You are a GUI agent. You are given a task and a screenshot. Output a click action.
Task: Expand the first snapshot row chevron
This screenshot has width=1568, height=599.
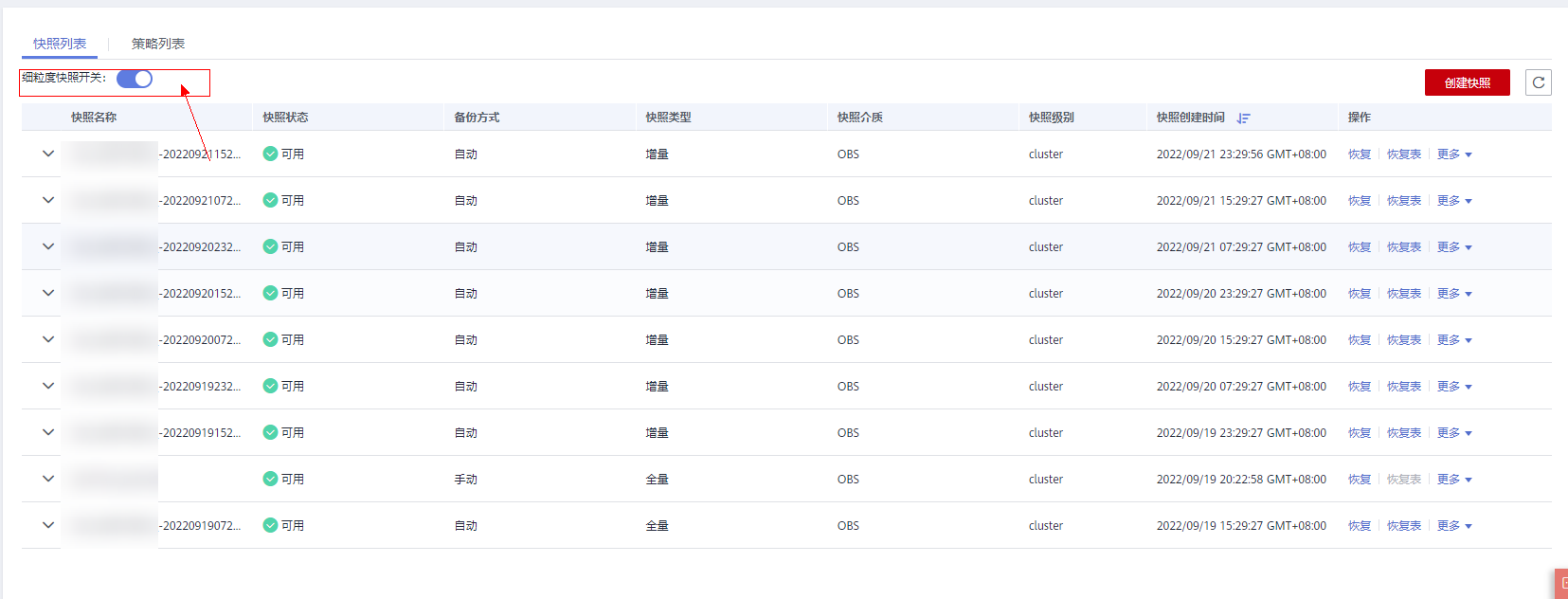[48, 154]
